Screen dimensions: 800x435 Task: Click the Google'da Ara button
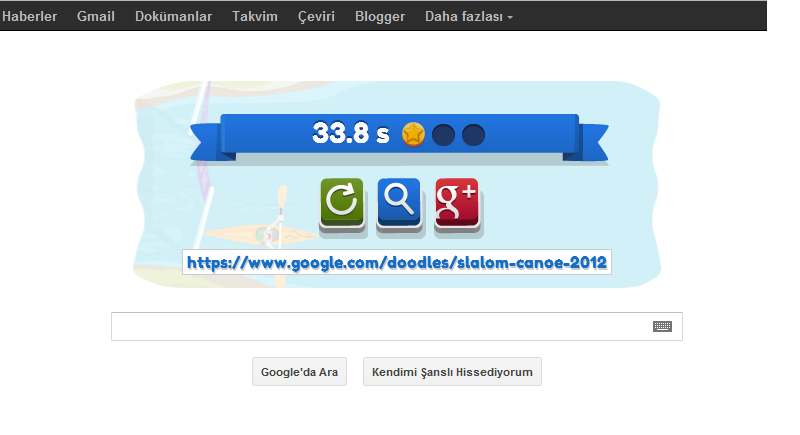click(x=299, y=372)
